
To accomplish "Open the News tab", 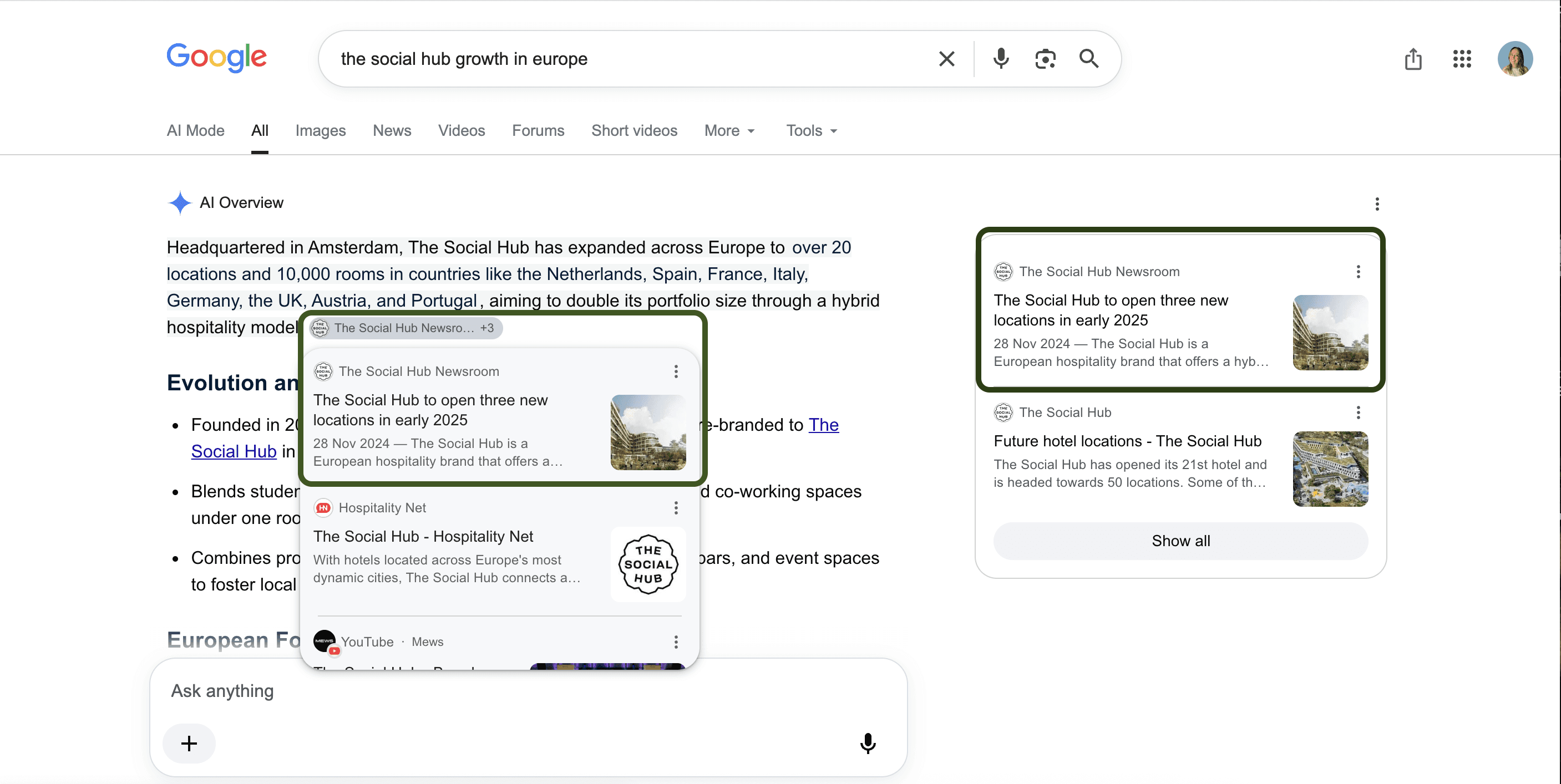I will (392, 130).
